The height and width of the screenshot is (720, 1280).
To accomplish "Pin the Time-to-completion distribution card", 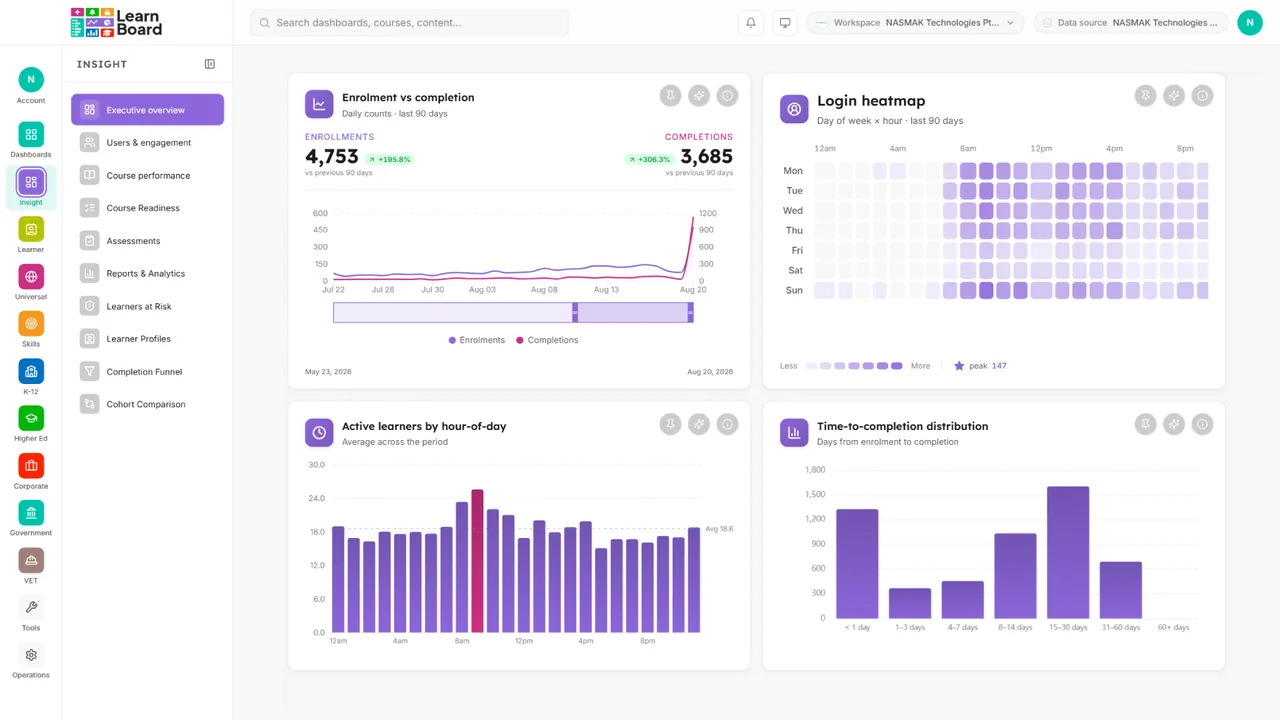I will (1145, 424).
